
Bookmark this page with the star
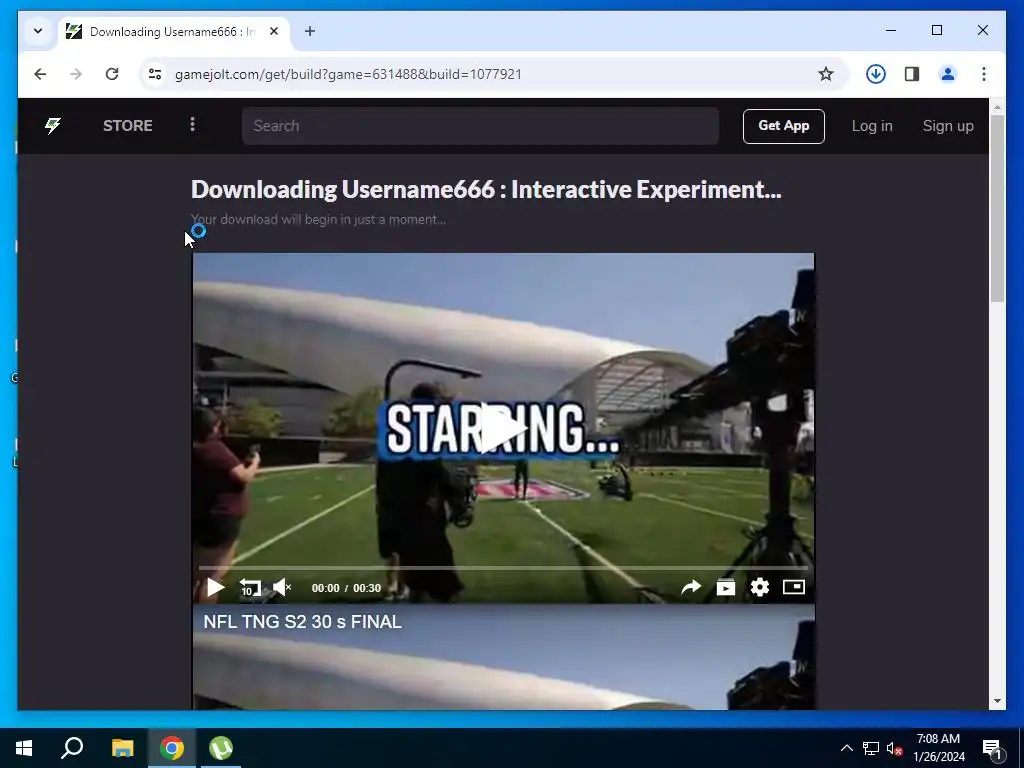(x=825, y=74)
